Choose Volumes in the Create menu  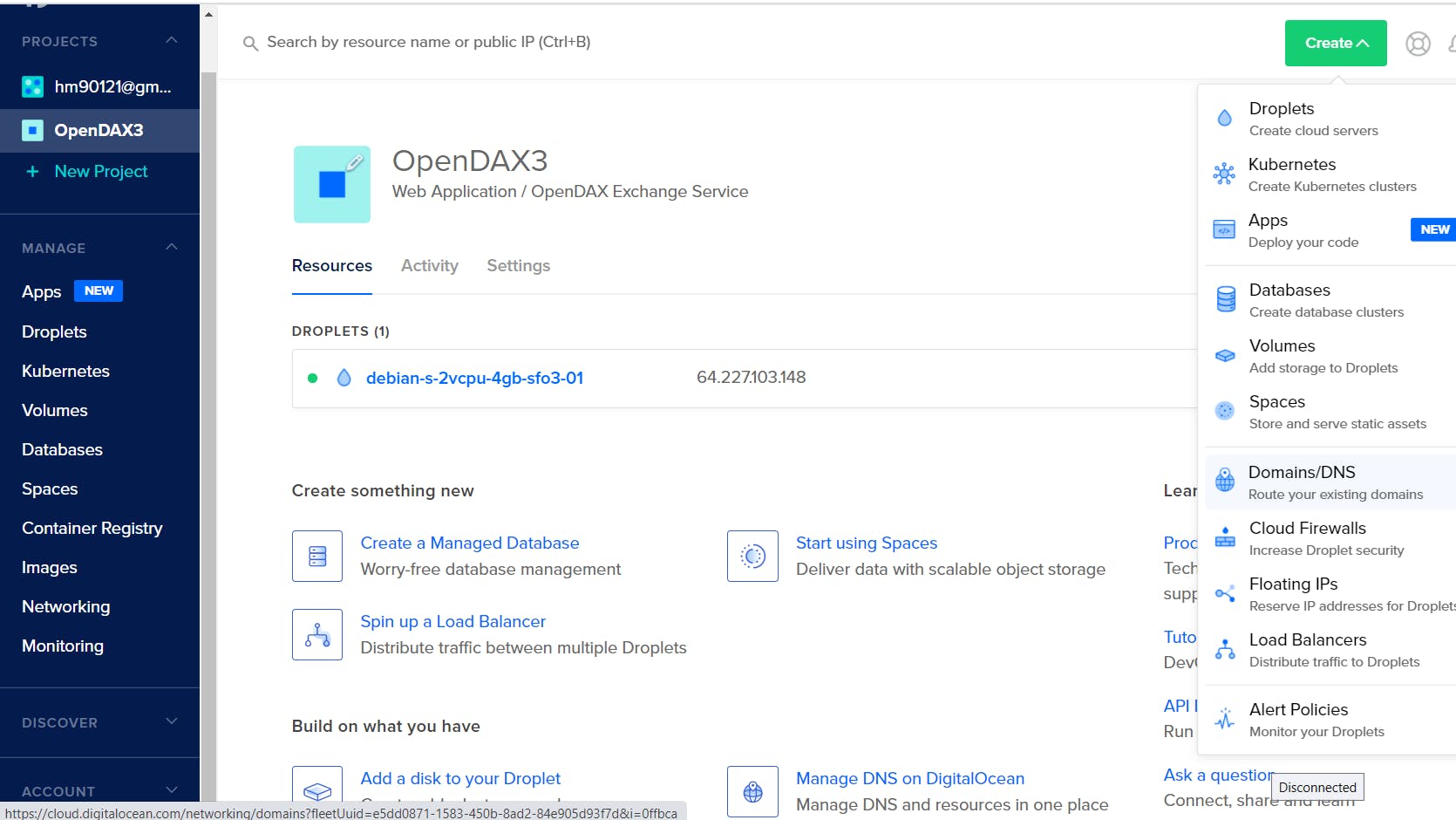pos(1330,355)
